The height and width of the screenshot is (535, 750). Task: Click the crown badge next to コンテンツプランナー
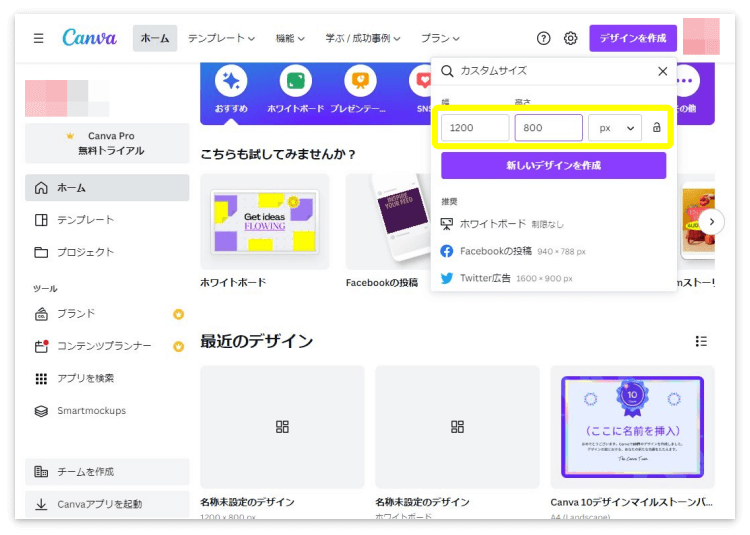[178, 346]
